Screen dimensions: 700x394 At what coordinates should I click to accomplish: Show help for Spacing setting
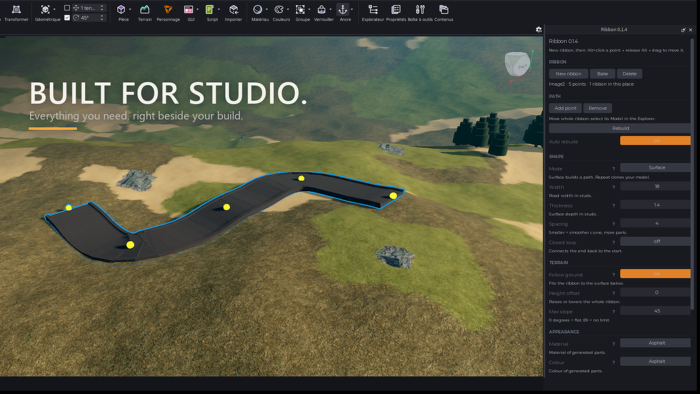tap(613, 224)
